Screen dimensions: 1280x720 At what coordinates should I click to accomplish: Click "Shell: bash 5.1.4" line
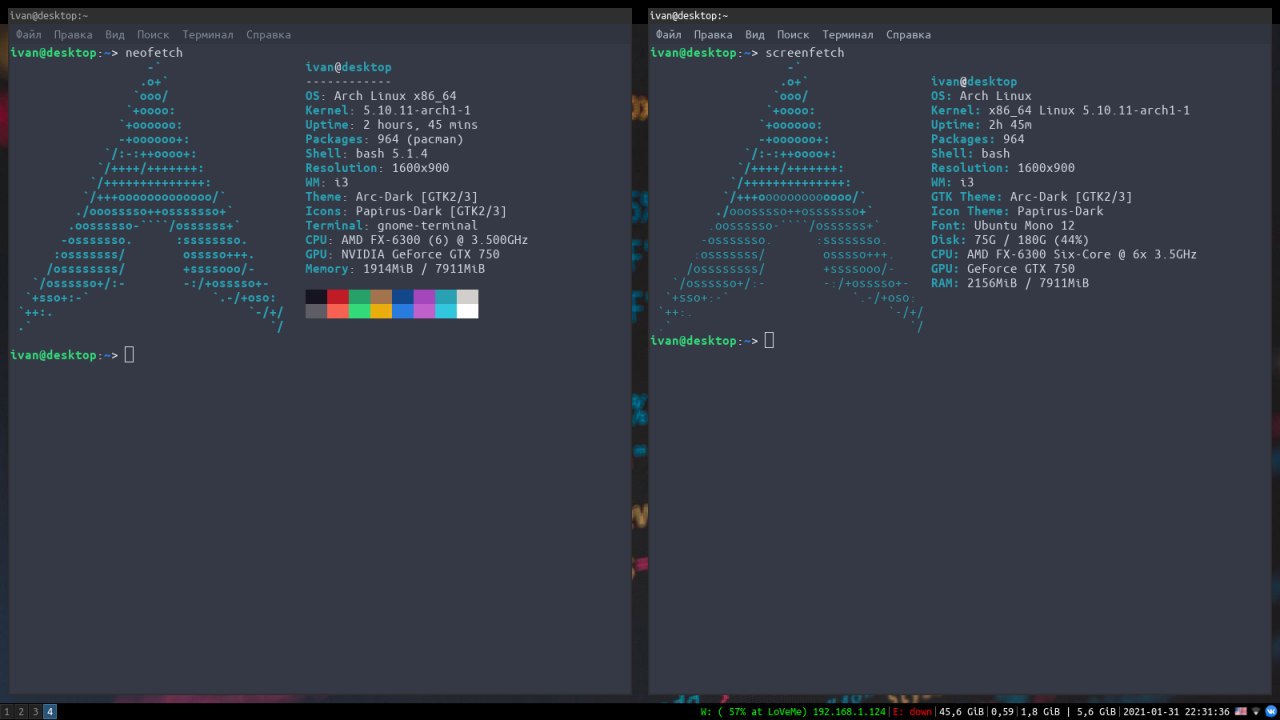(366, 153)
